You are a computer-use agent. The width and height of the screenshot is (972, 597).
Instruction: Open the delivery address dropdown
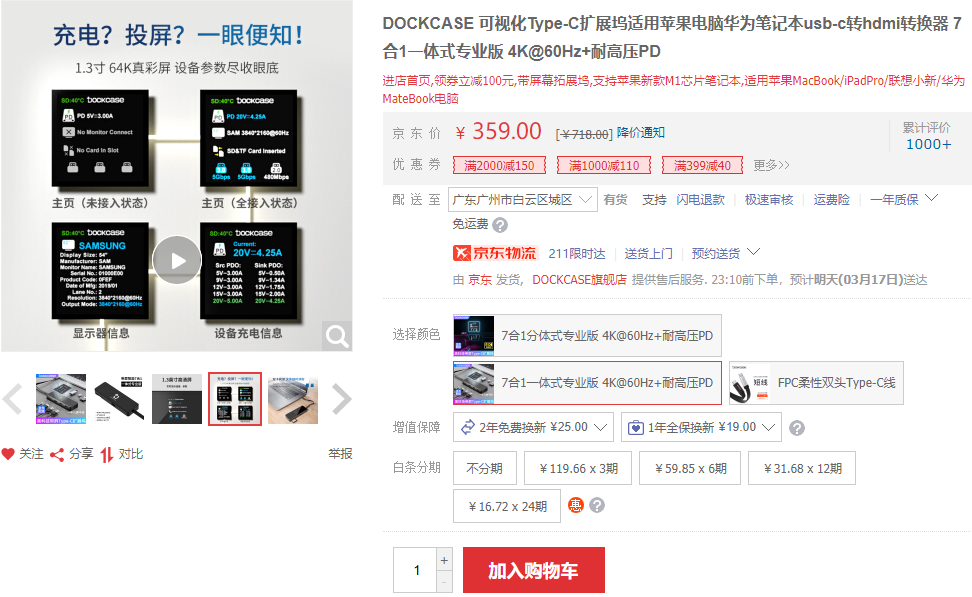pos(522,199)
